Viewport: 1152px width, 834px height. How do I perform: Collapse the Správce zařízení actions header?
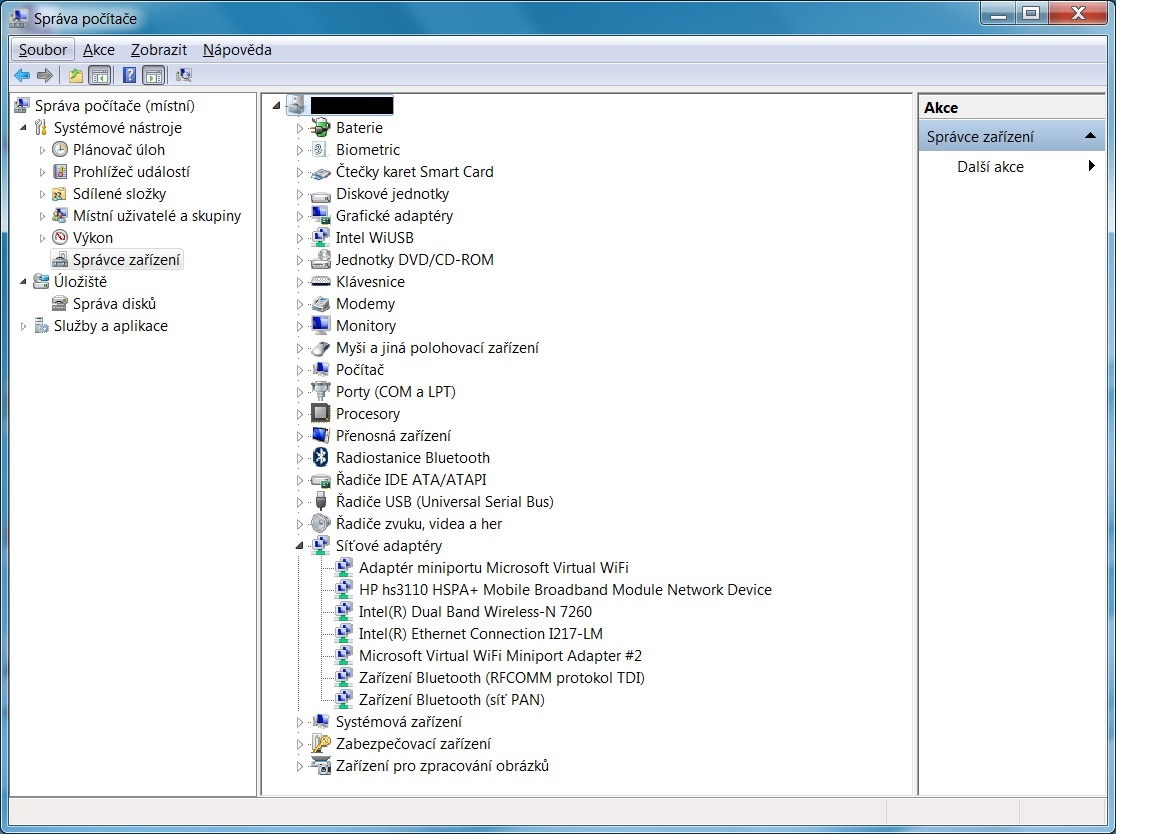(x=1090, y=136)
